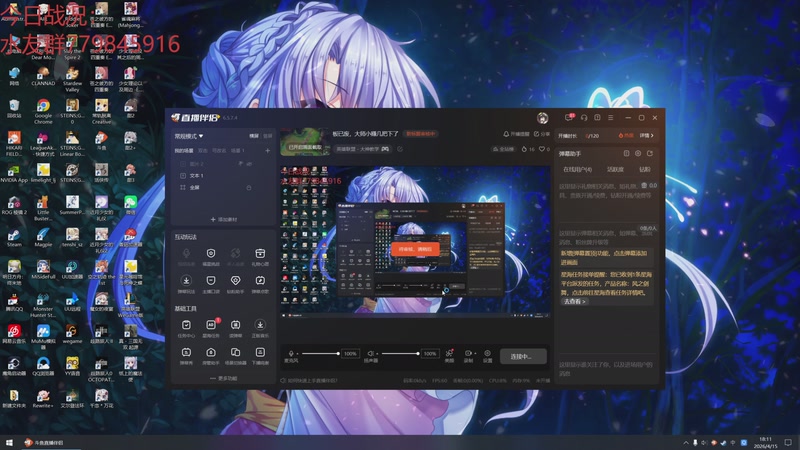Open the League of Legends category selector
Viewport: 800px width, 450px height.
coord(363,149)
